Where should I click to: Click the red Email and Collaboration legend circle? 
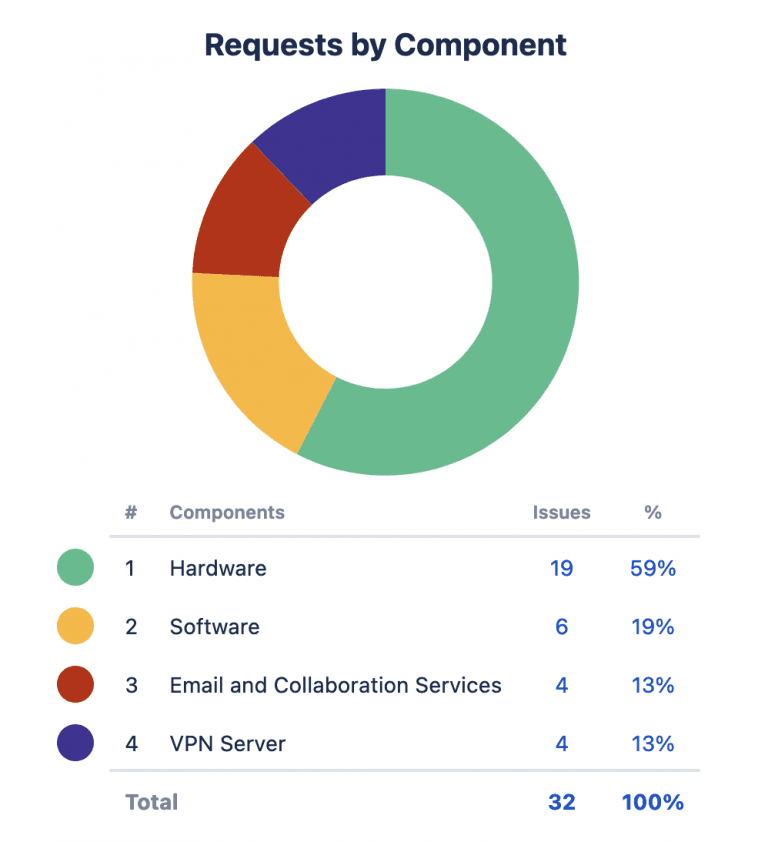[76, 685]
